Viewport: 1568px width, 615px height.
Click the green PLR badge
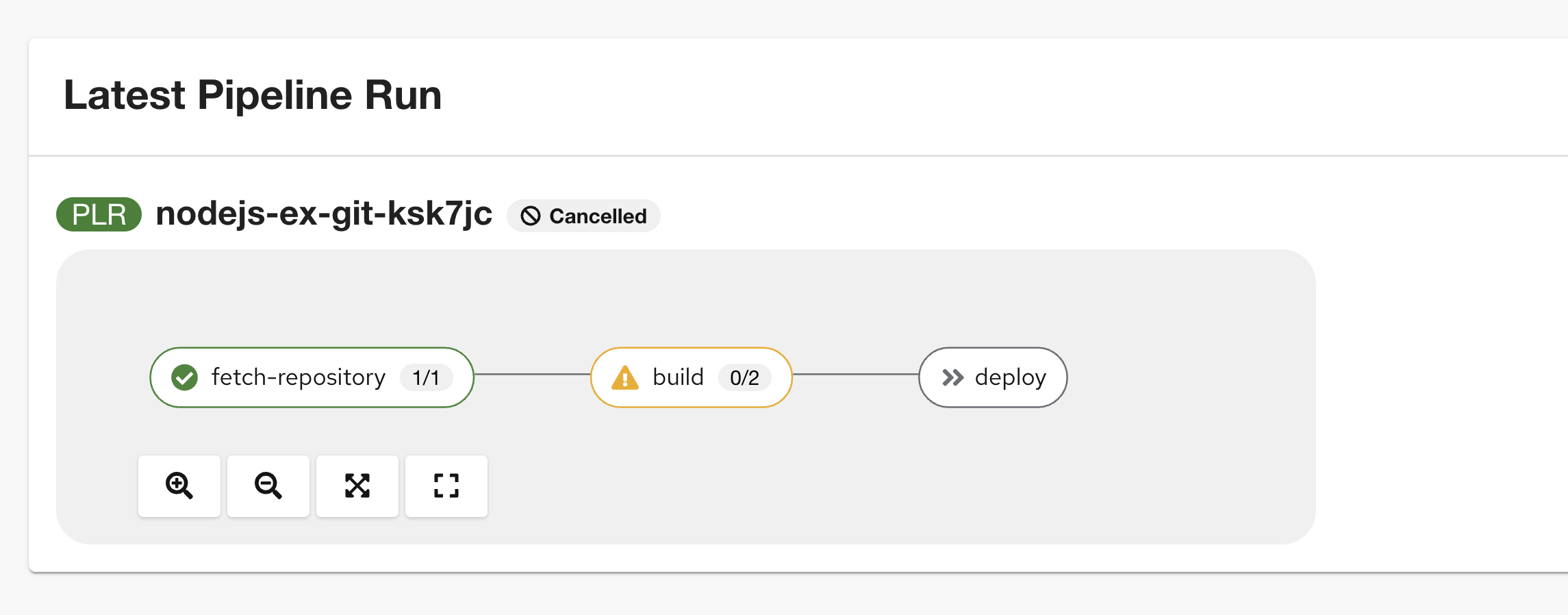pos(98,214)
